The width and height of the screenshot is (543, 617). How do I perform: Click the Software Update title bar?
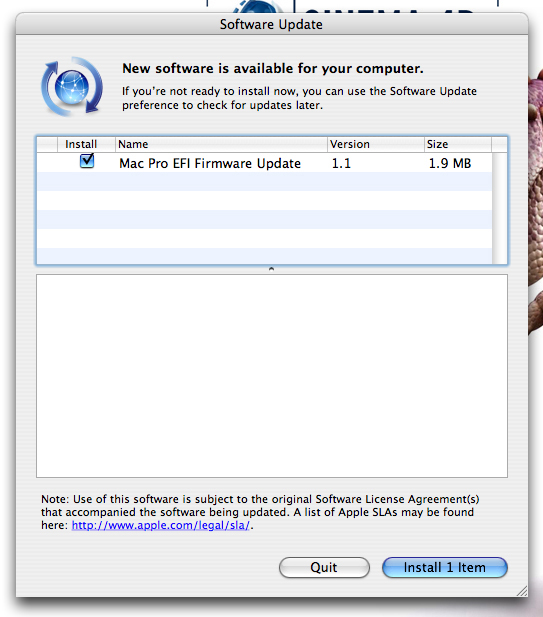point(272,24)
